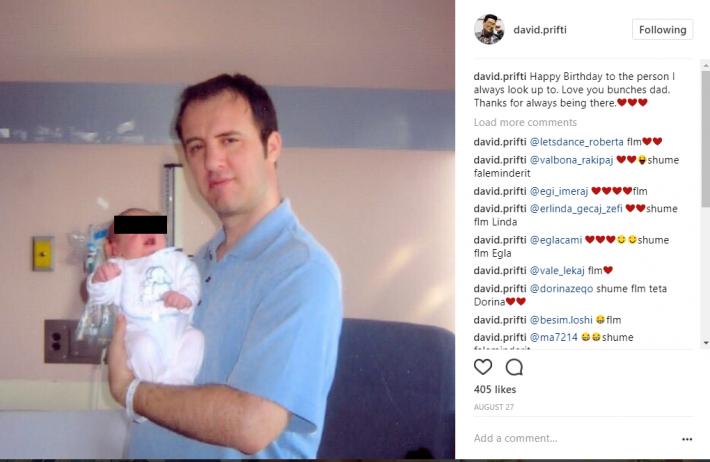Open david.prifti username in the header
The height and width of the screenshot is (462, 710).
pos(540,30)
